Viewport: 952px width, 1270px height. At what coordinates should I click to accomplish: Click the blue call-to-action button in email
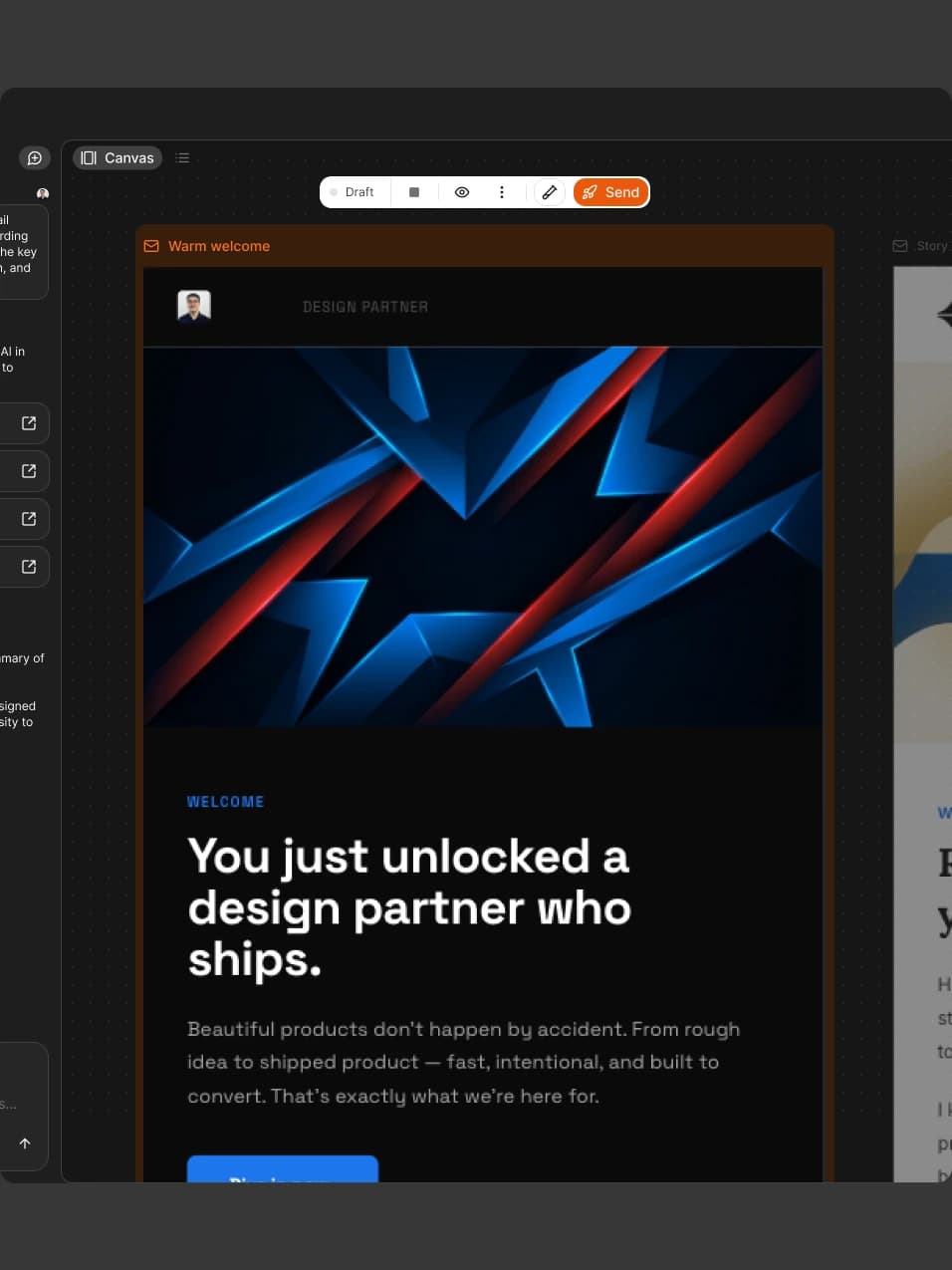point(283,1169)
